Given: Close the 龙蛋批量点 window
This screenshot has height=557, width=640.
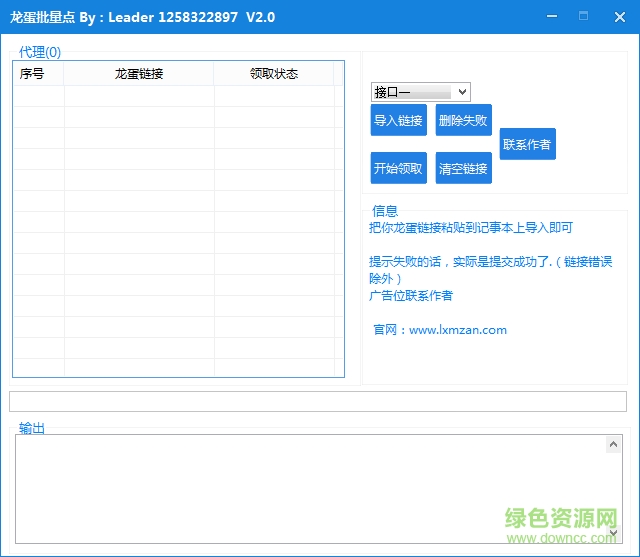Looking at the screenshot, I should tap(620, 17).
